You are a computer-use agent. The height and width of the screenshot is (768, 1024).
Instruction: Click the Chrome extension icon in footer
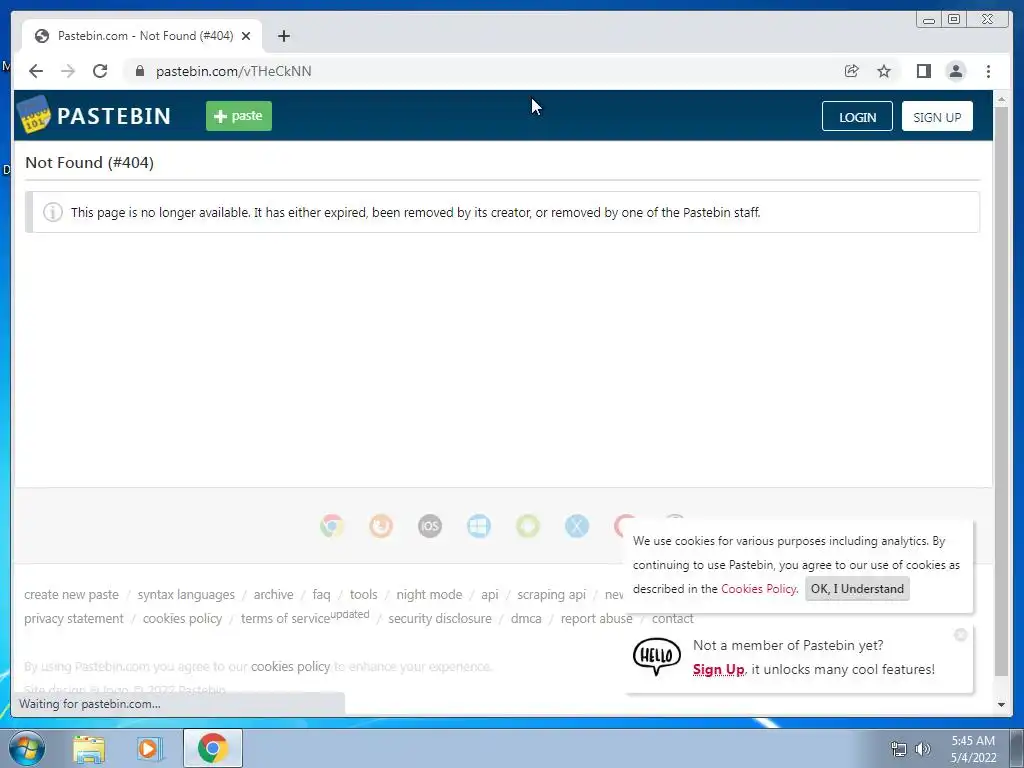click(332, 526)
